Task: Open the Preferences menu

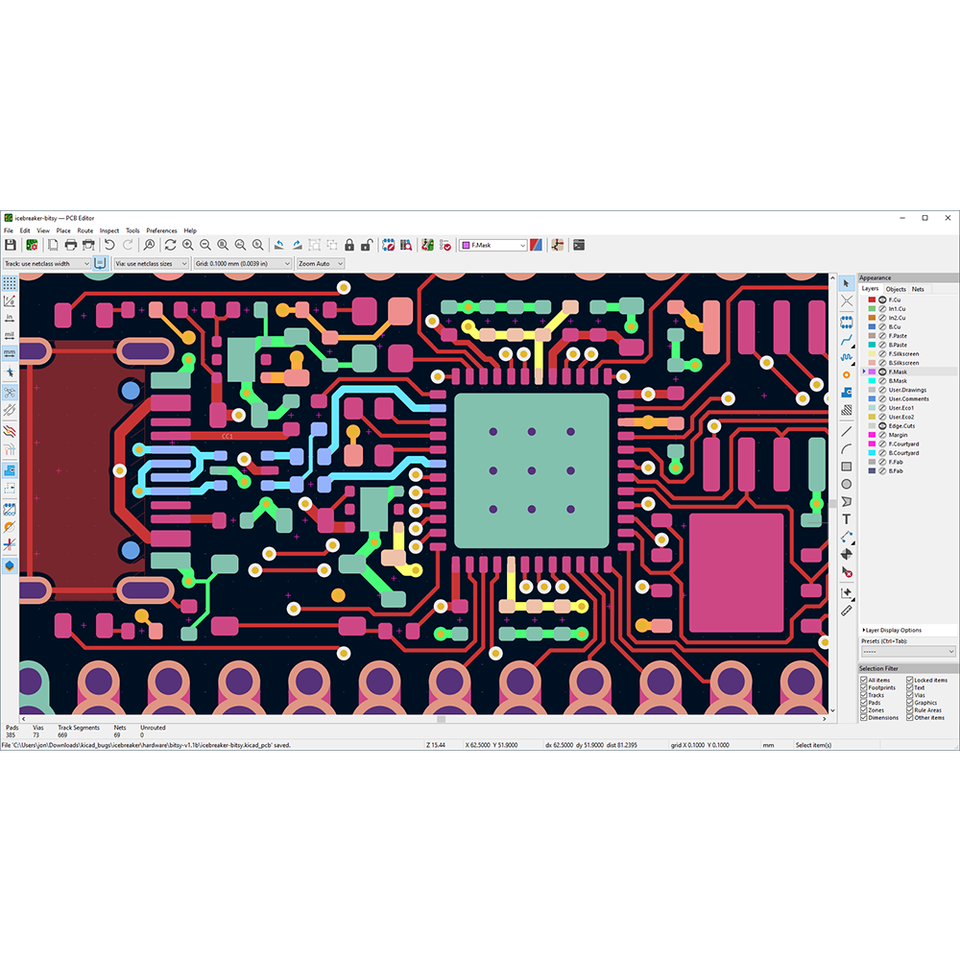Action: point(162,231)
